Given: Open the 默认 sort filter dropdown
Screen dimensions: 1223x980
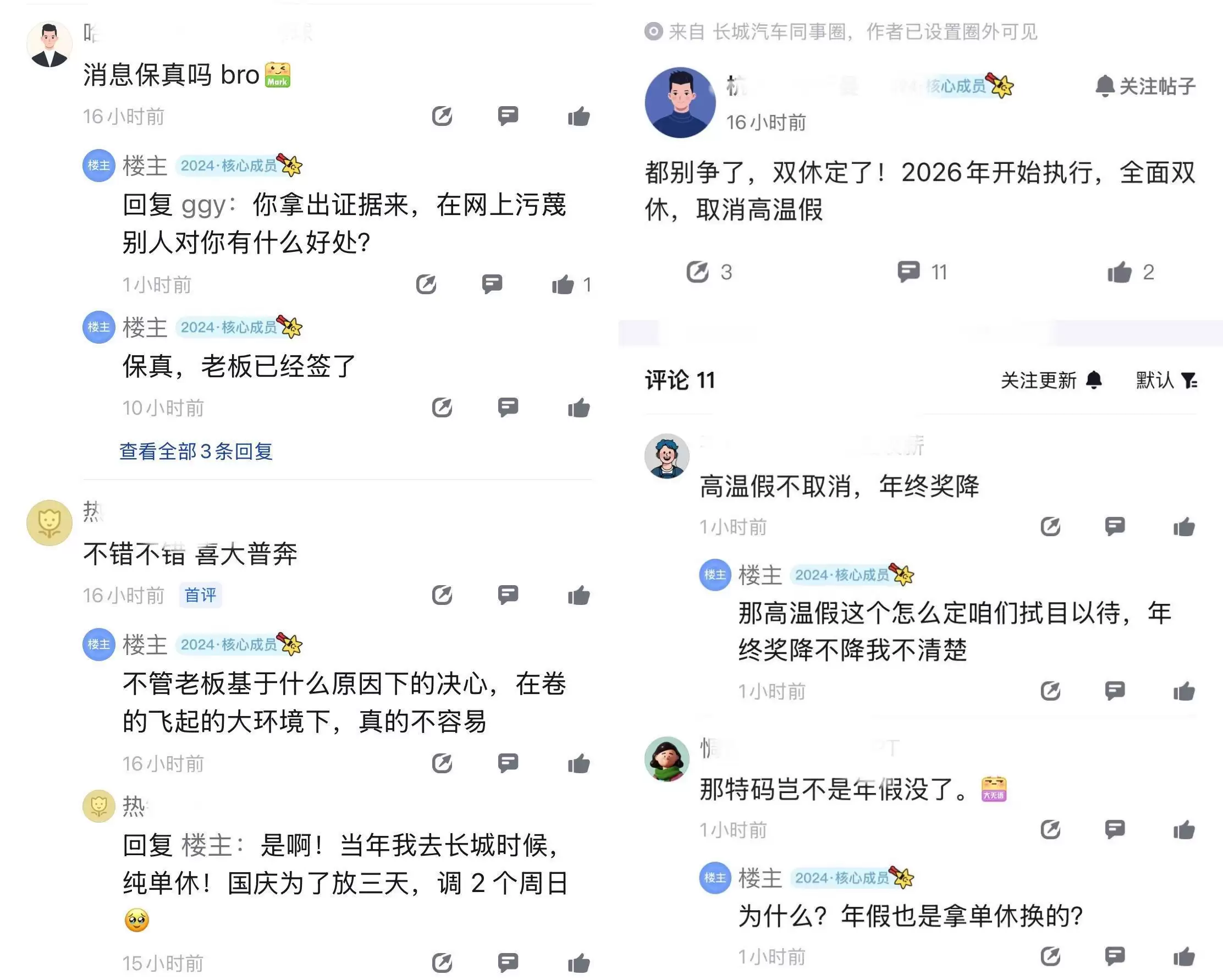Looking at the screenshot, I should point(1166,380).
